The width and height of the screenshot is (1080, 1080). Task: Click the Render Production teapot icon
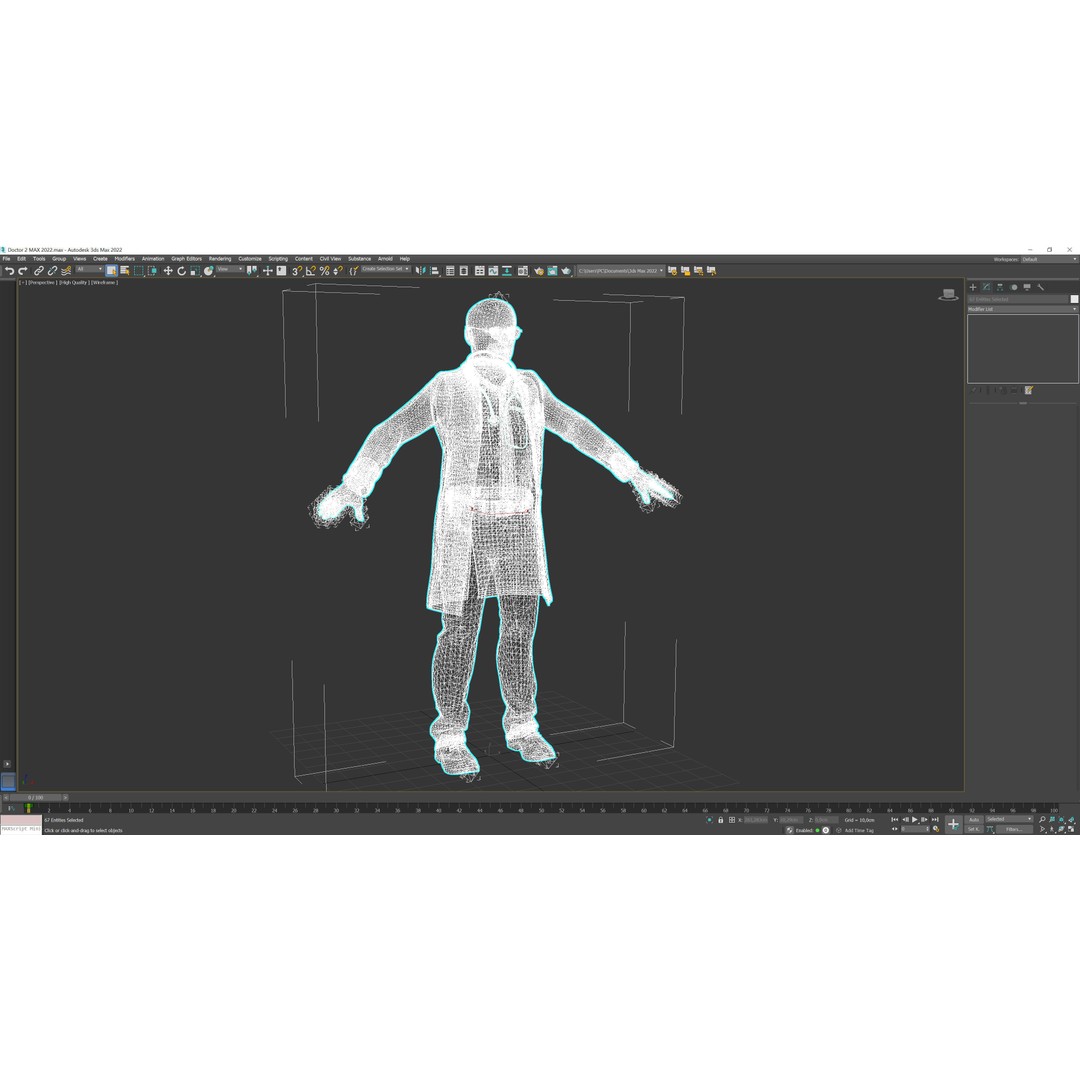(565, 271)
